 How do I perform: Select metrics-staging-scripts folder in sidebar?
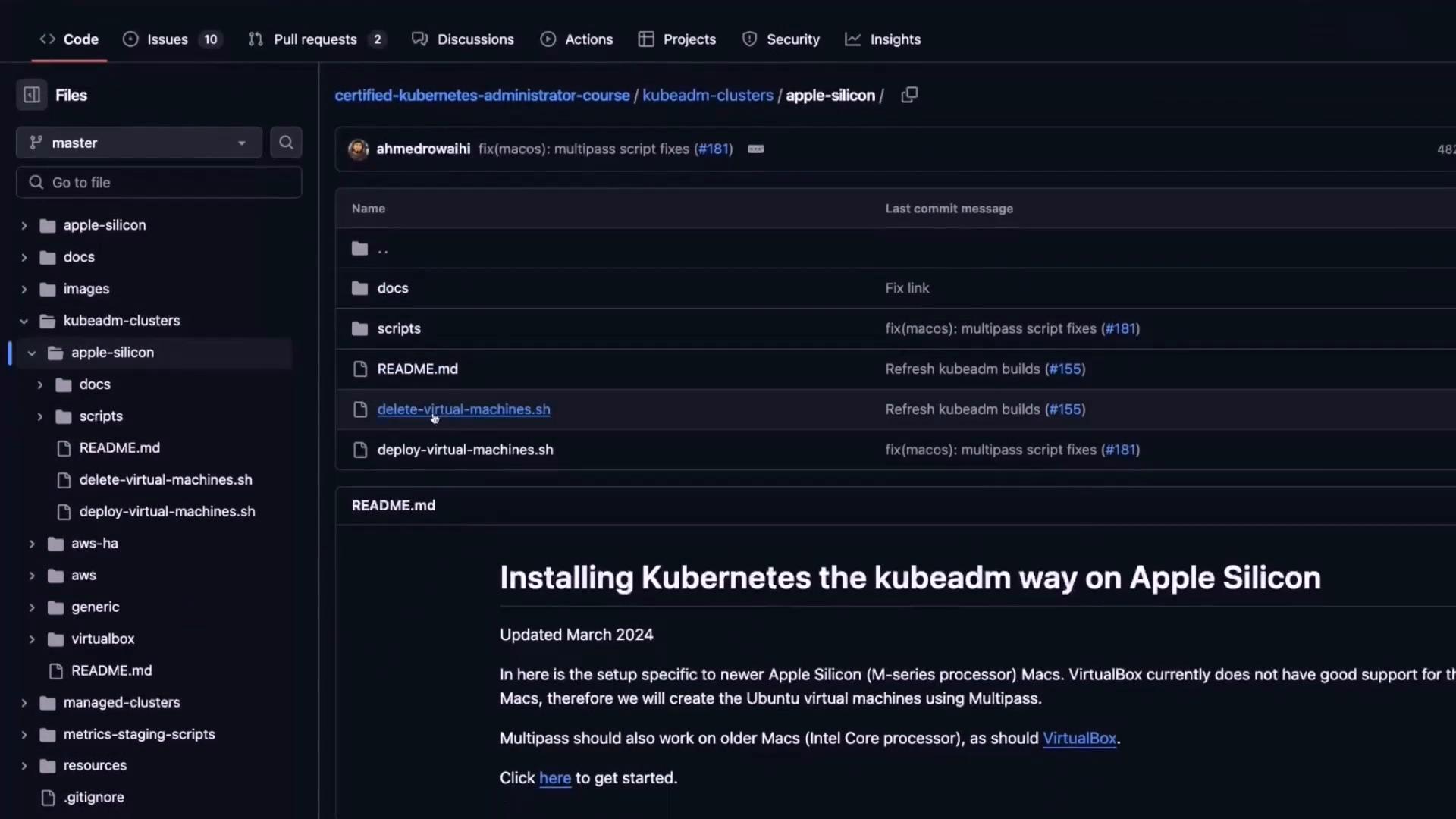pos(139,734)
